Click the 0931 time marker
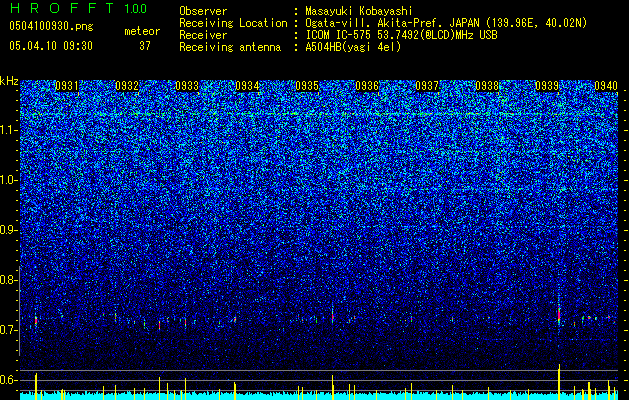 tap(67, 86)
